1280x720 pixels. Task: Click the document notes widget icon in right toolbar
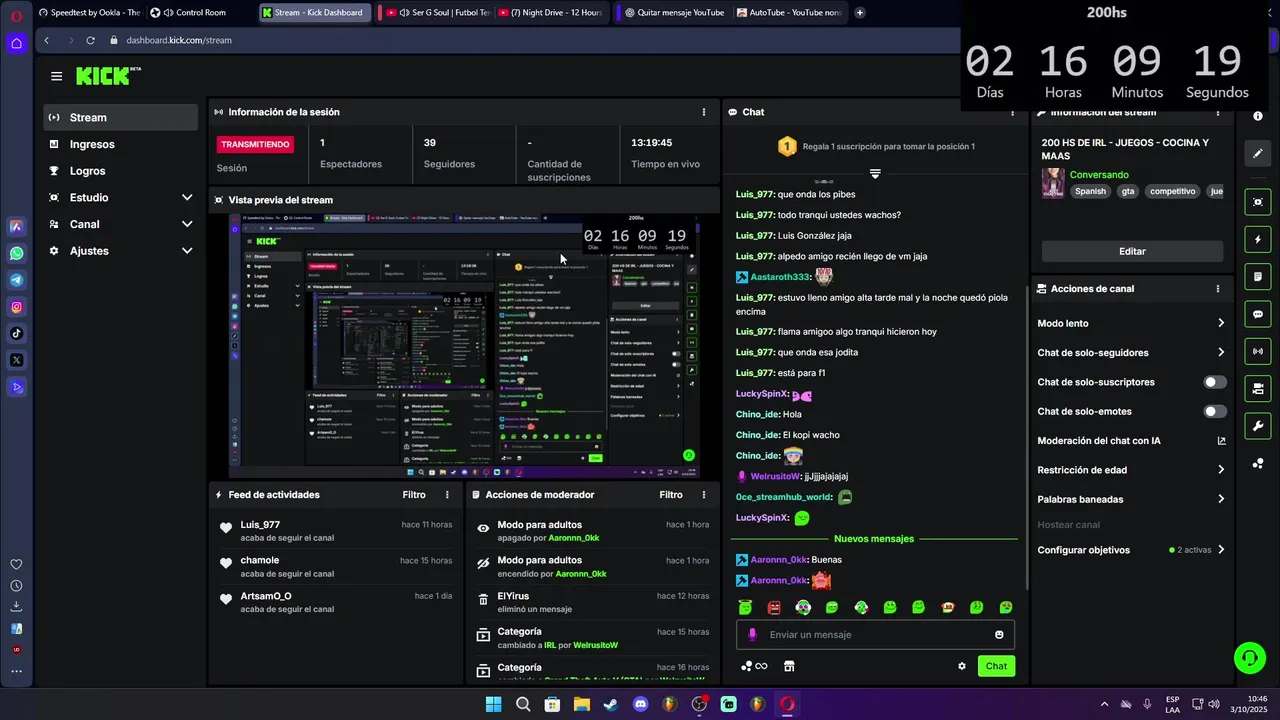pos(1257,277)
